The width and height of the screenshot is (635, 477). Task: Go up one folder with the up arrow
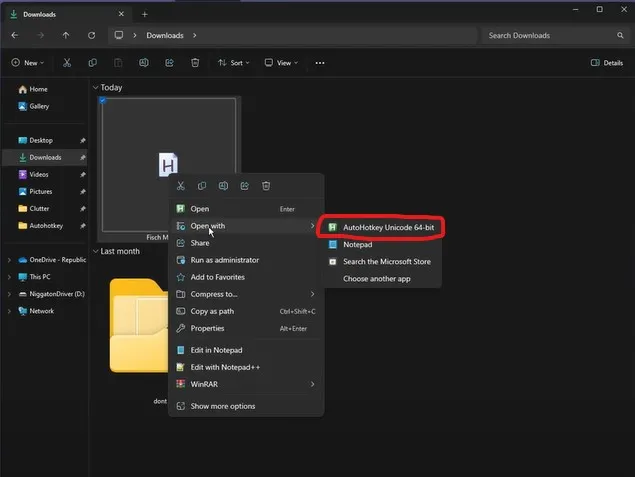[66, 36]
